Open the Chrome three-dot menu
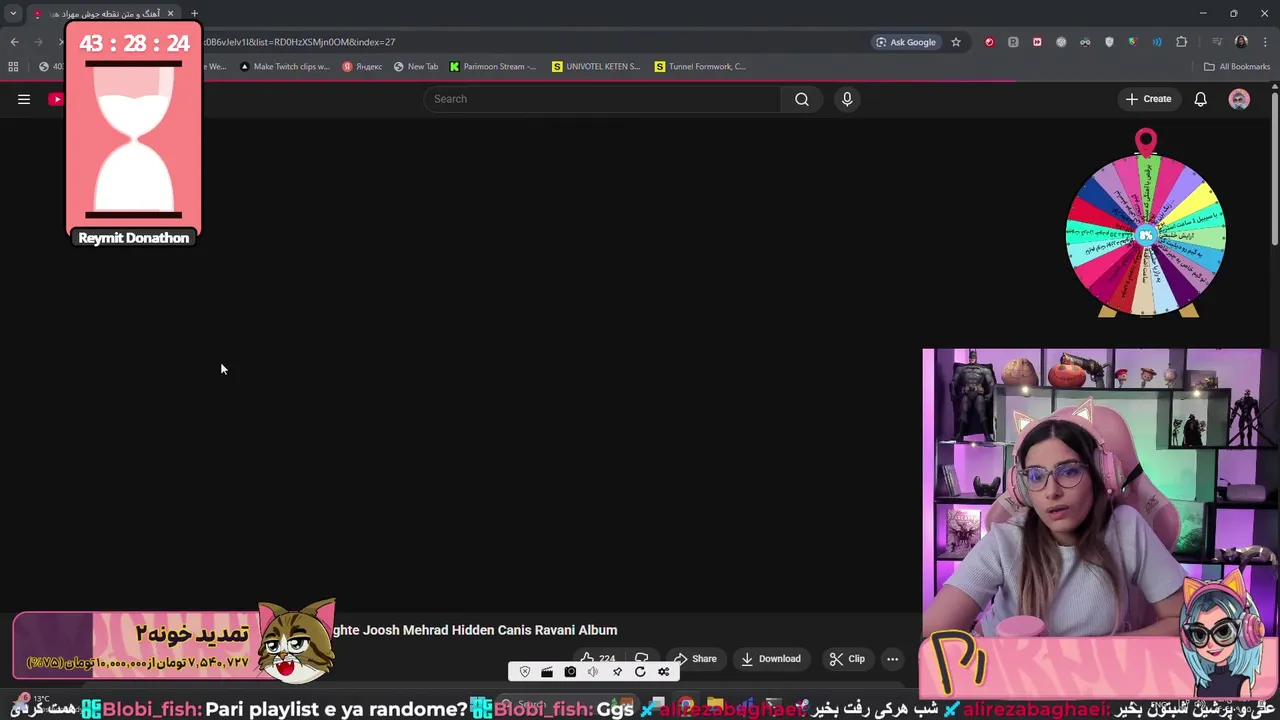This screenshot has height=720, width=1280. pos(1263,42)
